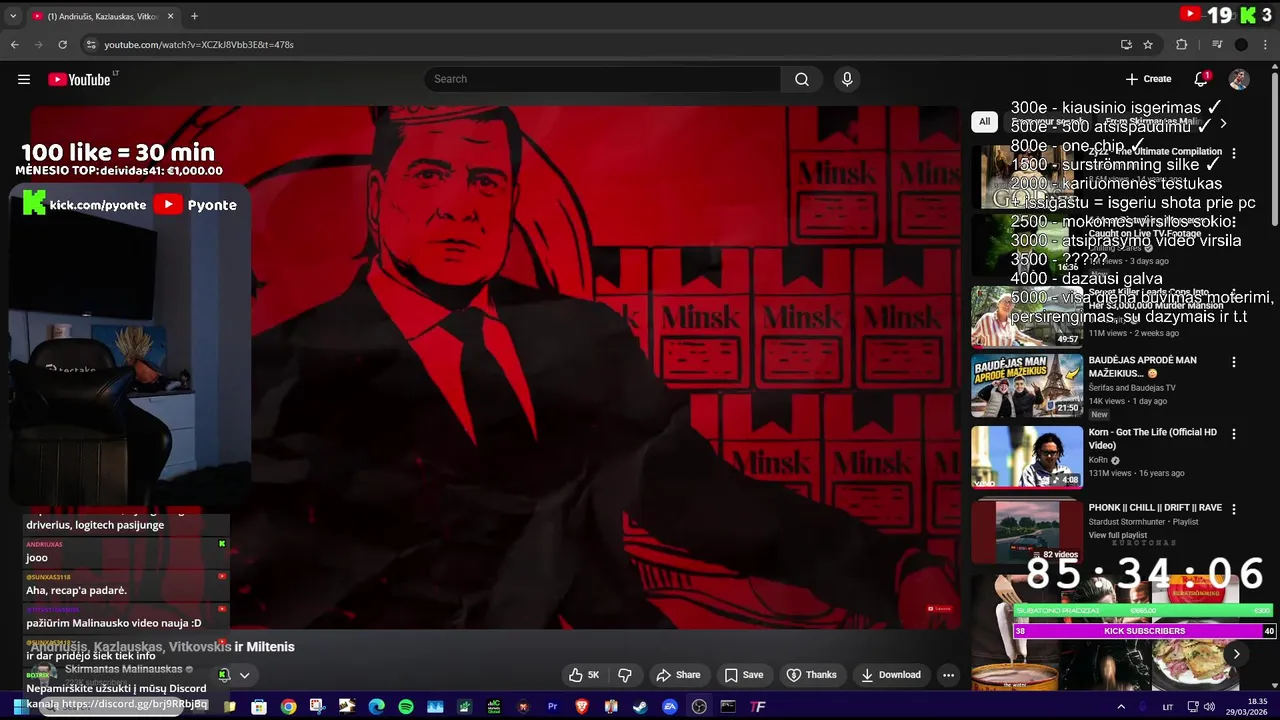Open options for Korn Got The Life
The width and height of the screenshot is (1280, 720).
pyautogui.click(x=1234, y=434)
